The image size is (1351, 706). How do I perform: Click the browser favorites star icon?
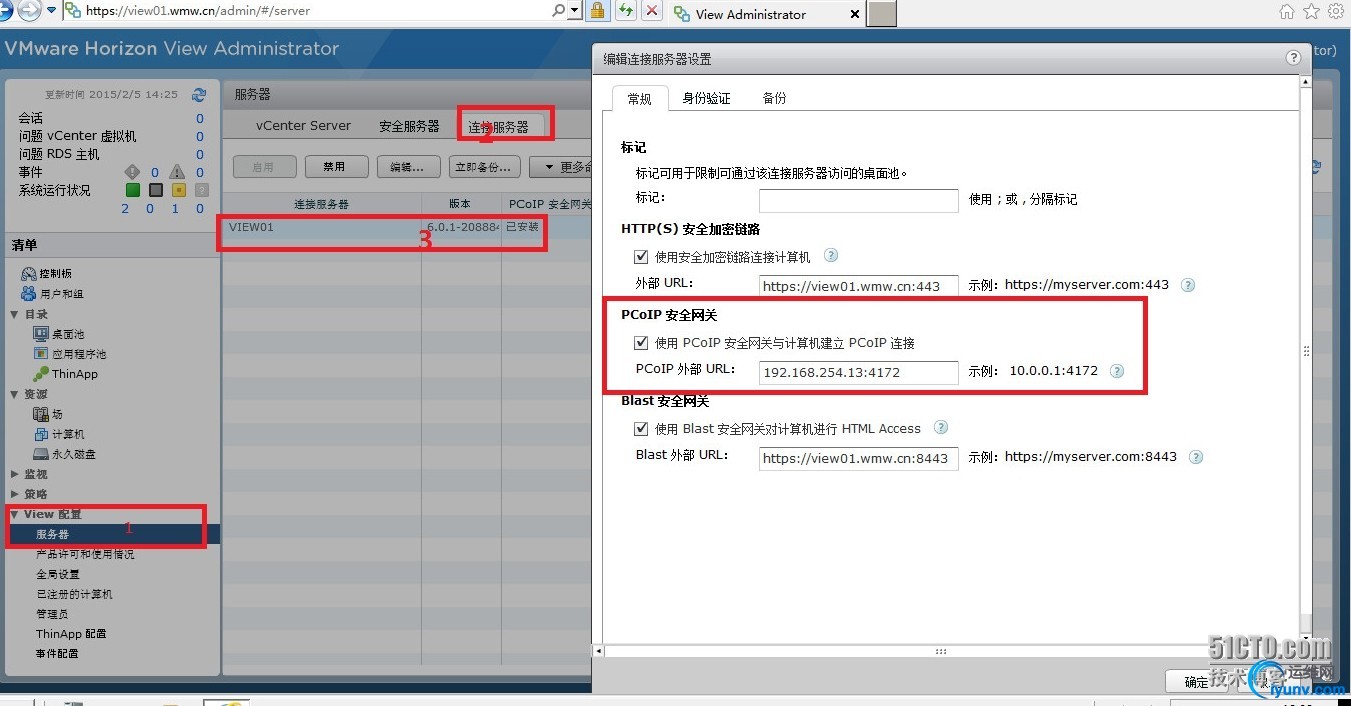tap(1312, 11)
